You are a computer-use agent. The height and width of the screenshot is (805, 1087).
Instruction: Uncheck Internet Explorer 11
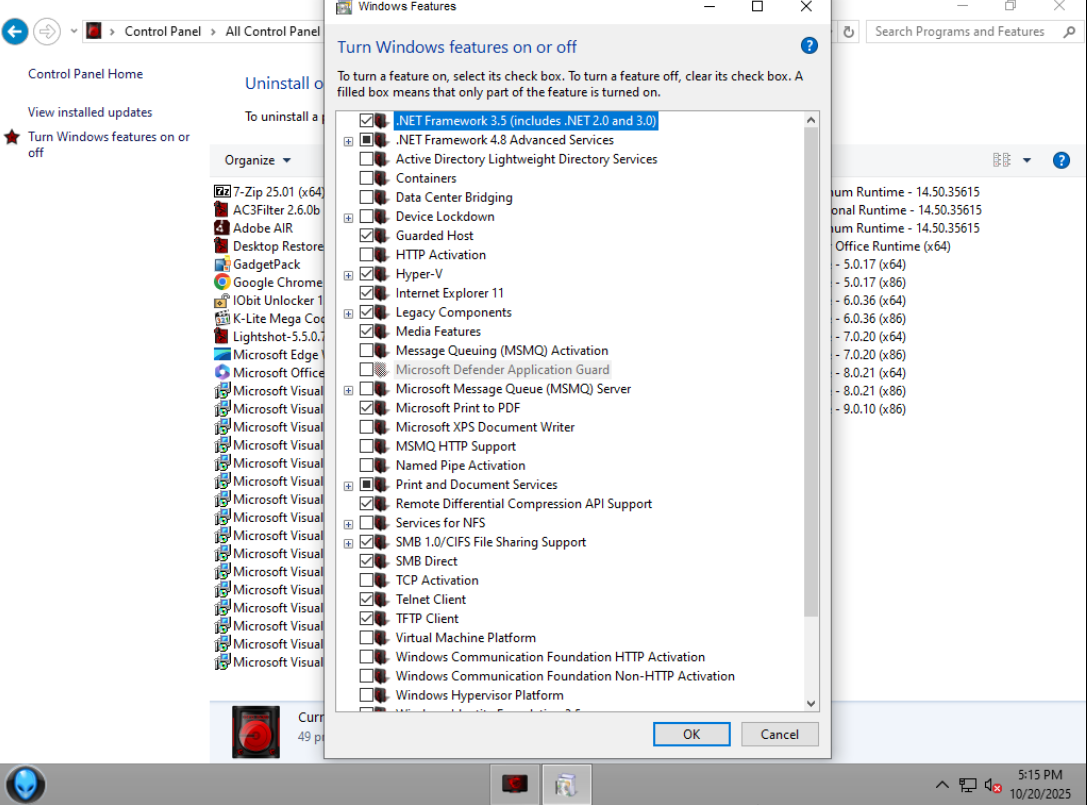[x=366, y=293]
